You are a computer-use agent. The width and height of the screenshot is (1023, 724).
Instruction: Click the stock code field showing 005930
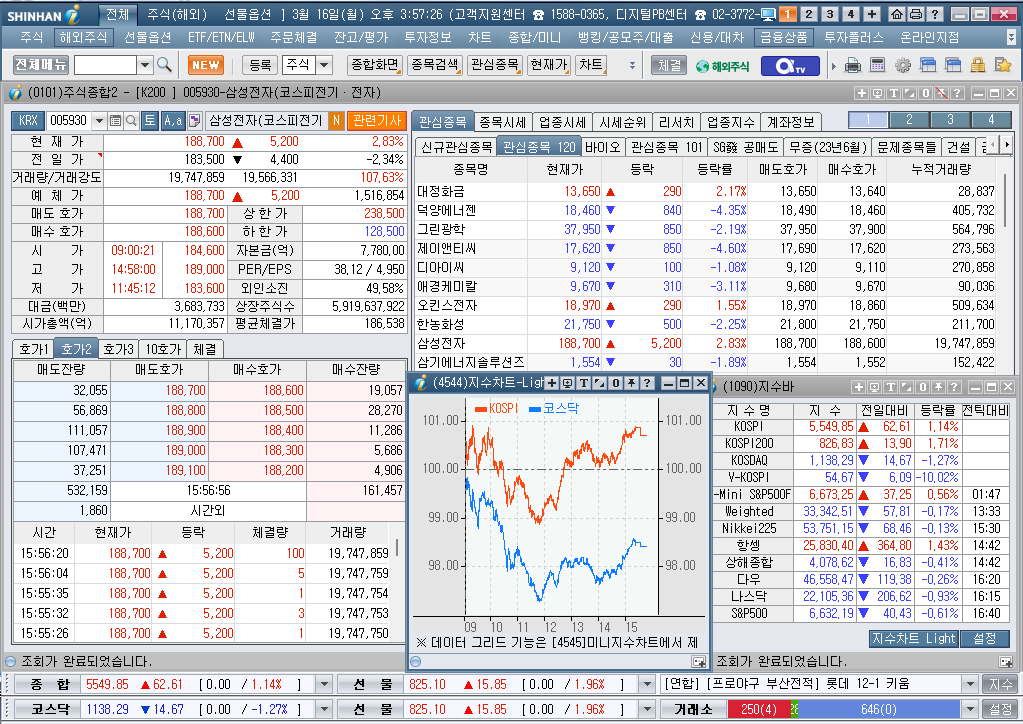pos(69,121)
